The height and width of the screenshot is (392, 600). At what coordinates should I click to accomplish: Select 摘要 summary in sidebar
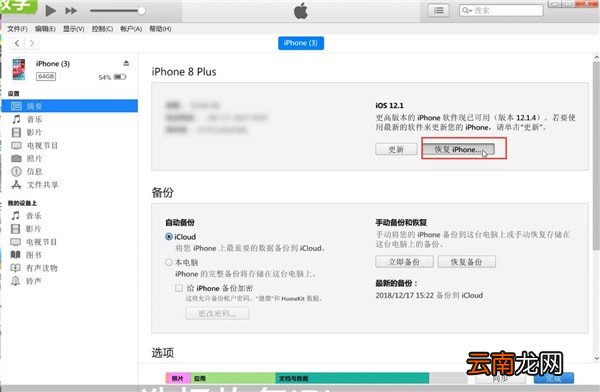(70, 106)
